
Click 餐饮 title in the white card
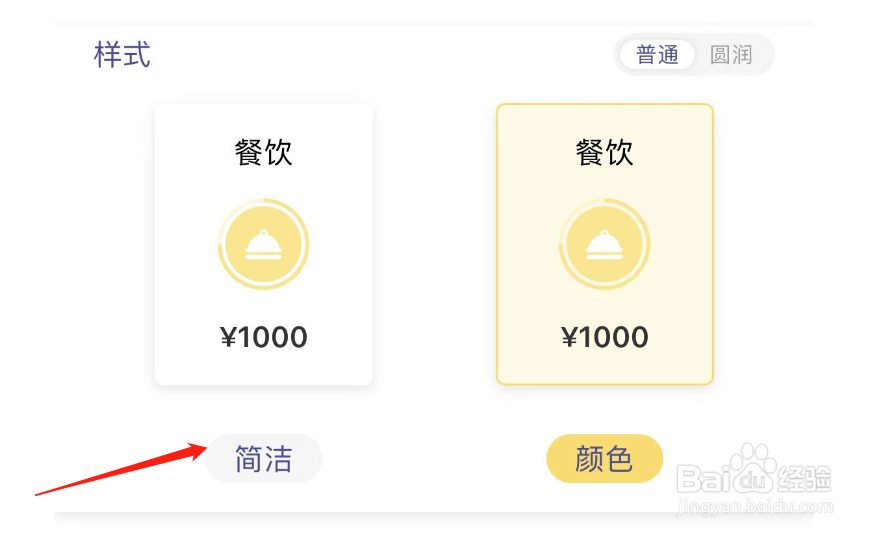pyautogui.click(x=264, y=152)
